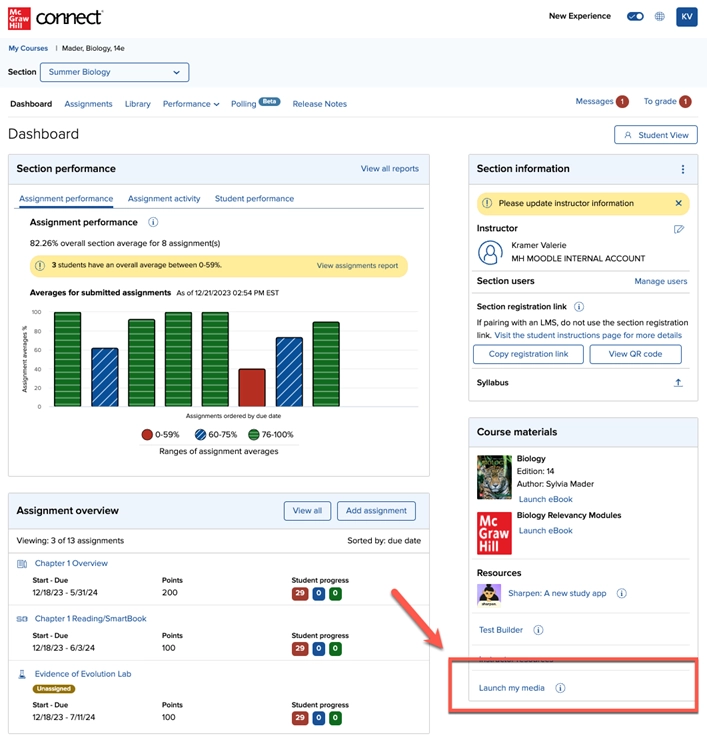Click info icon next to Sharpen study app
The height and width of the screenshot is (740, 707).
(622, 593)
